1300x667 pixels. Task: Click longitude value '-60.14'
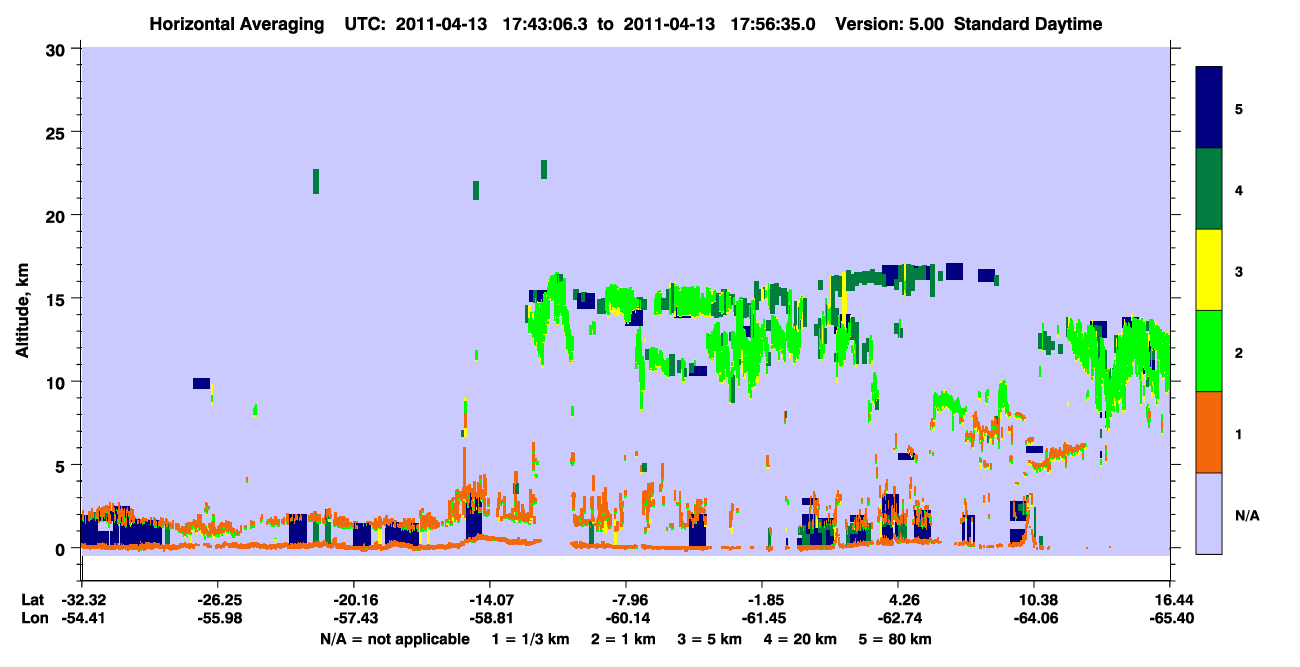coord(627,618)
